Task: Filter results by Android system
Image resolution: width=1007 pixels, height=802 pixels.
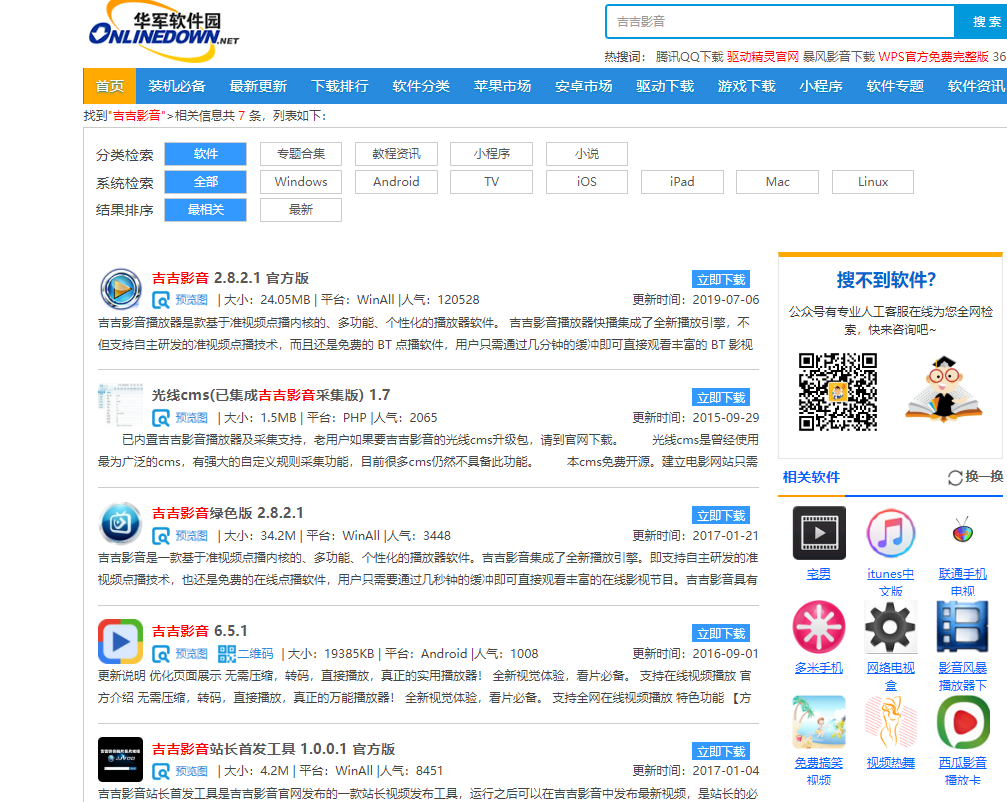Action: point(396,182)
